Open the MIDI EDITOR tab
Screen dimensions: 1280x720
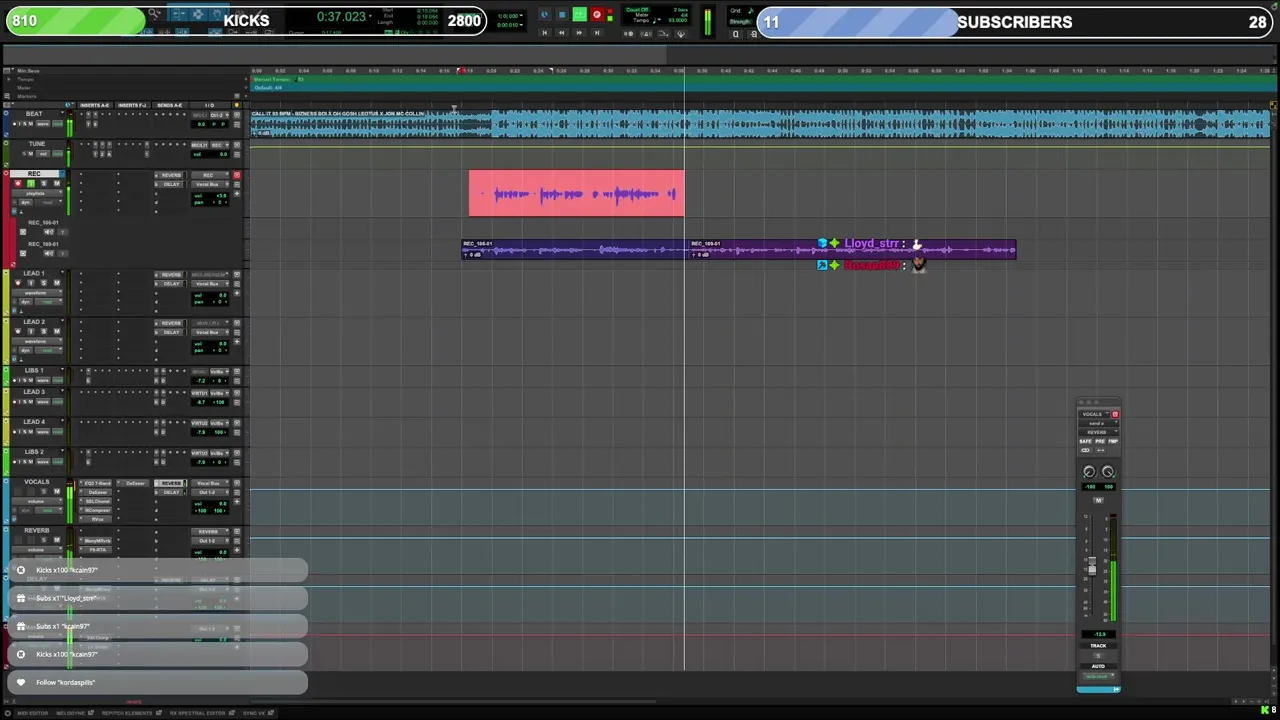pyautogui.click(x=33, y=713)
